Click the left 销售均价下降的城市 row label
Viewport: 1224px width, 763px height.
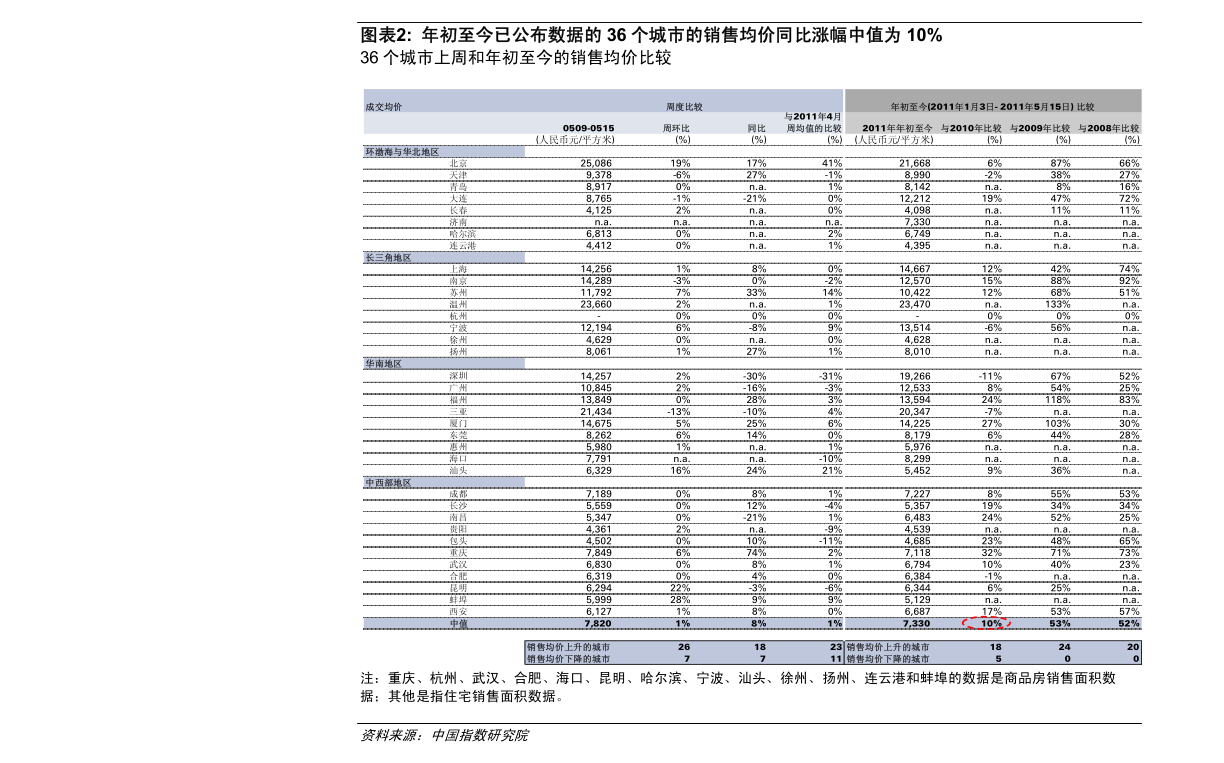point(568,659)
